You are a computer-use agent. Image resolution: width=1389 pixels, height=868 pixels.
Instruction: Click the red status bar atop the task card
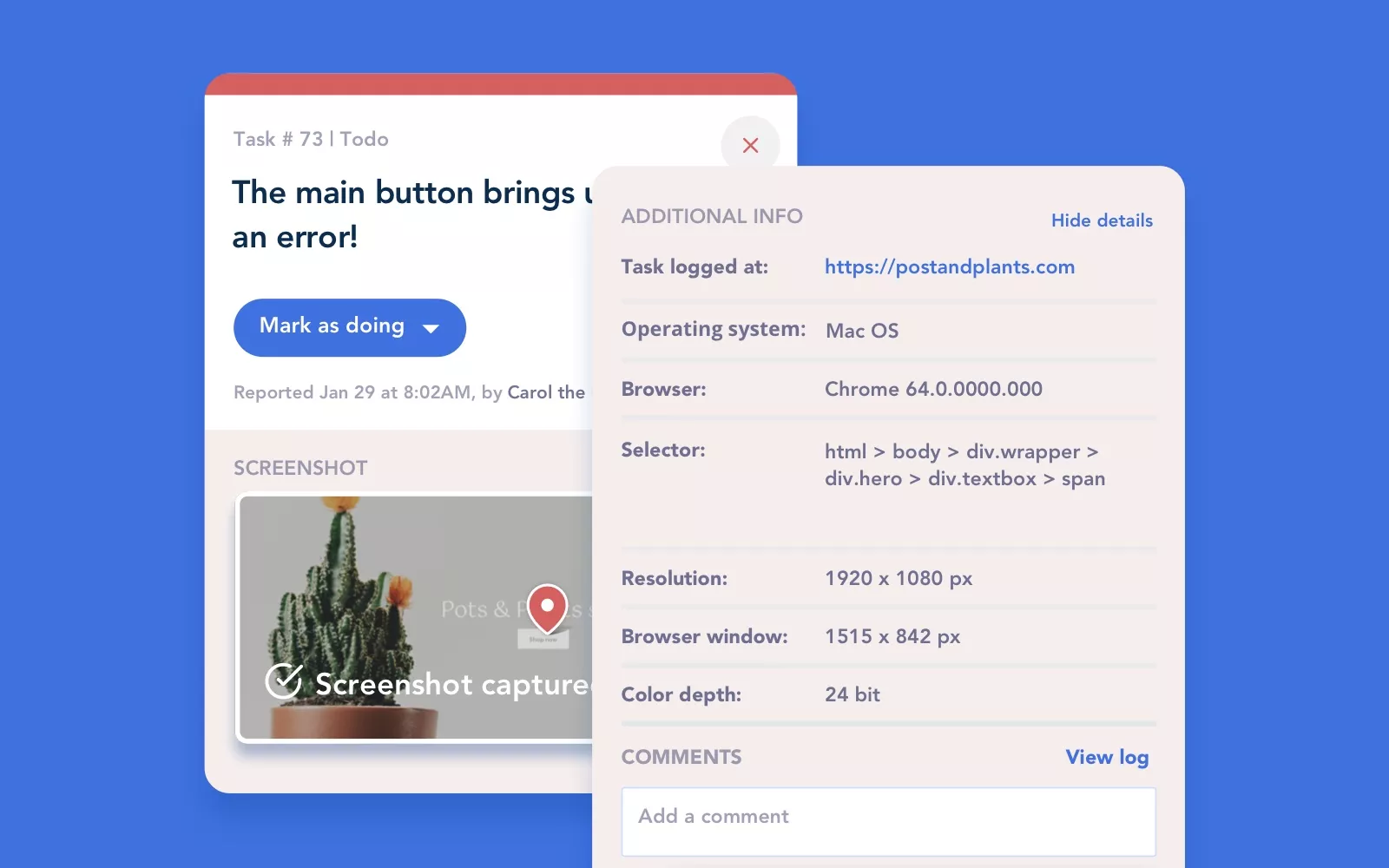500,84
